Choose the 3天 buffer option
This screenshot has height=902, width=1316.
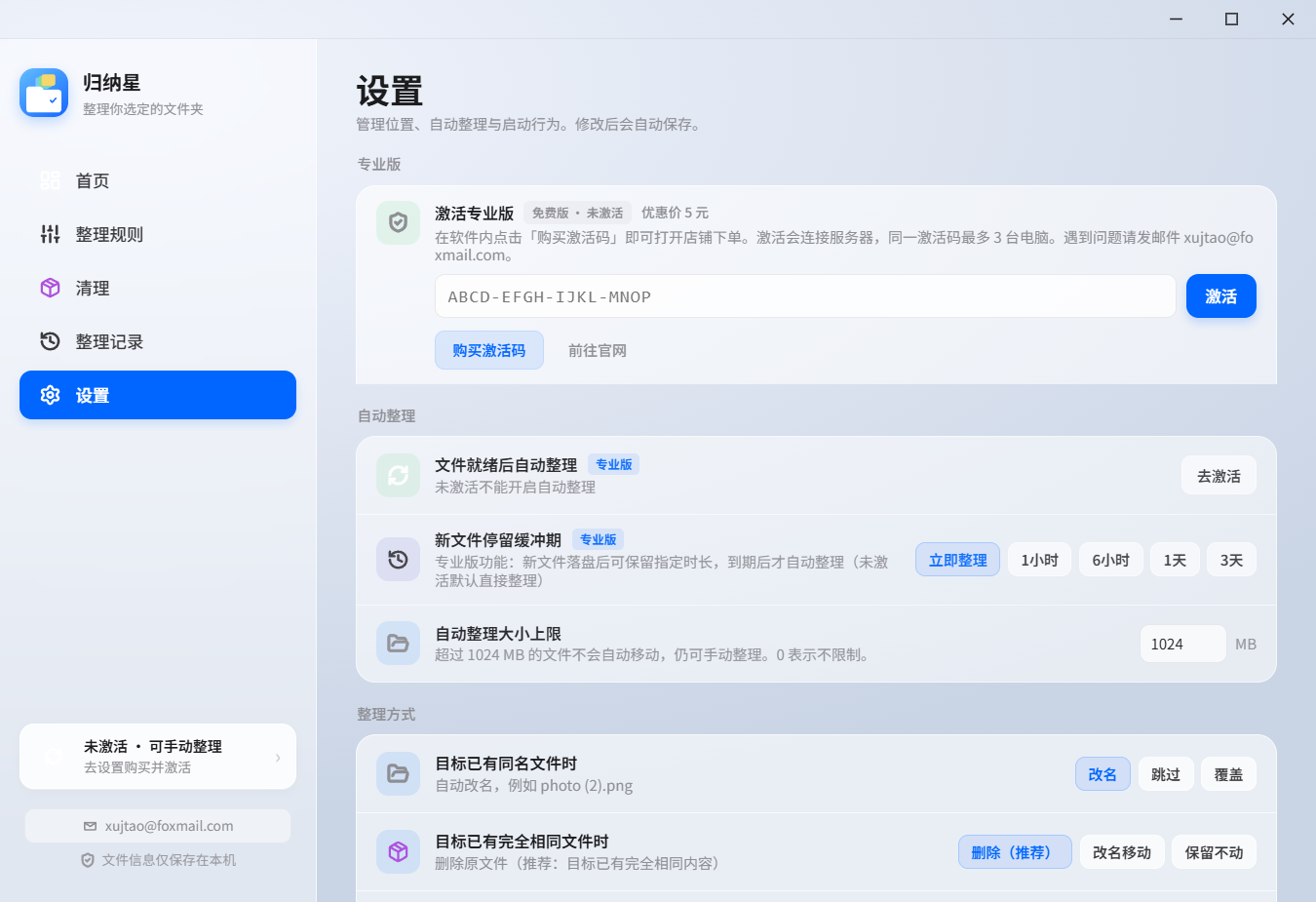point(1231,560)
